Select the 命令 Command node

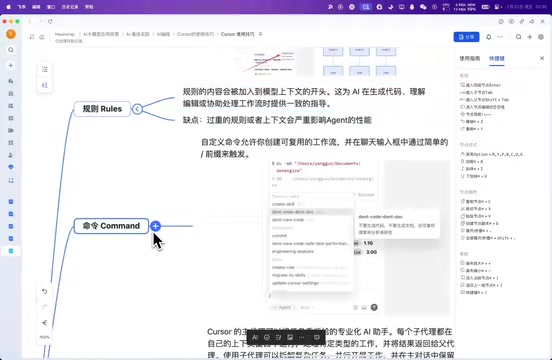(111, 226)
